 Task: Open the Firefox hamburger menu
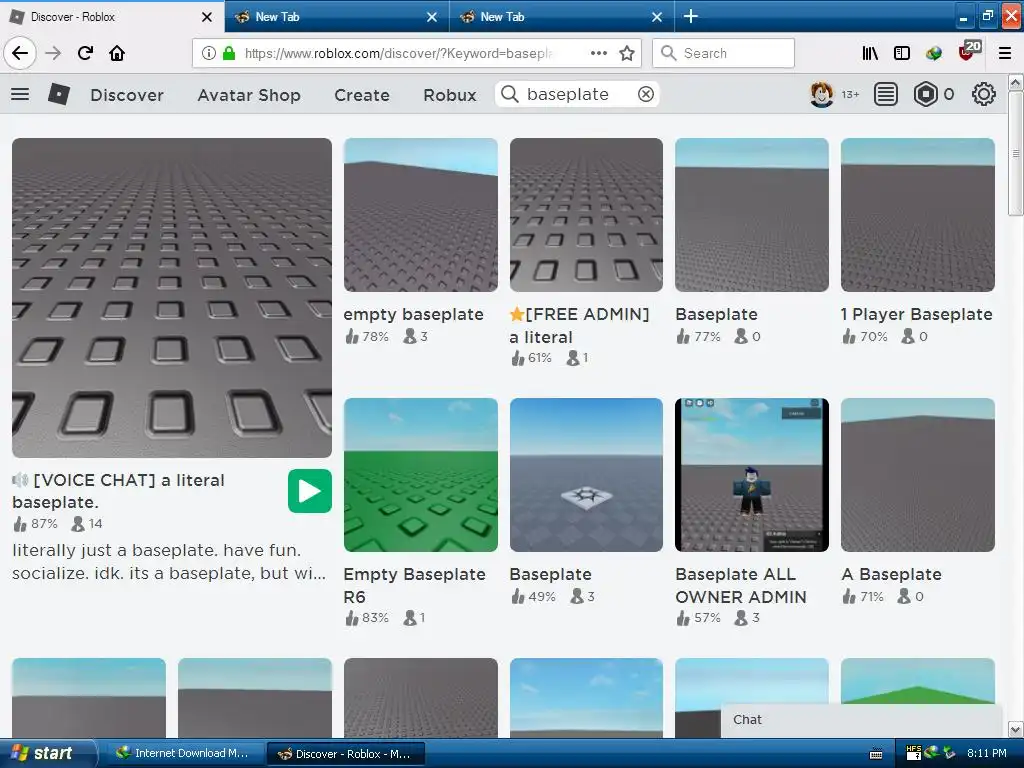coord(1005,53)
